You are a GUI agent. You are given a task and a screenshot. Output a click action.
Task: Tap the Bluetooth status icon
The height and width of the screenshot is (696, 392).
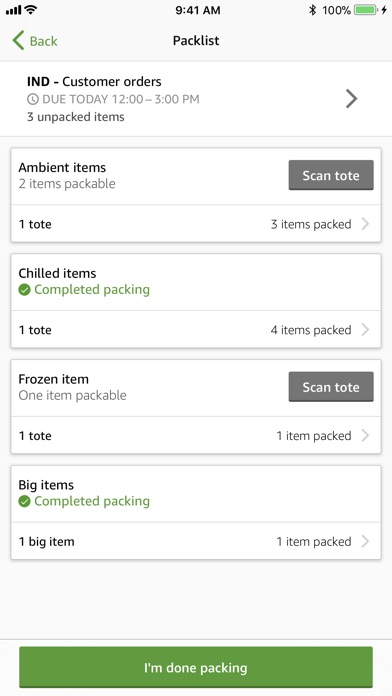coord(313,10)
